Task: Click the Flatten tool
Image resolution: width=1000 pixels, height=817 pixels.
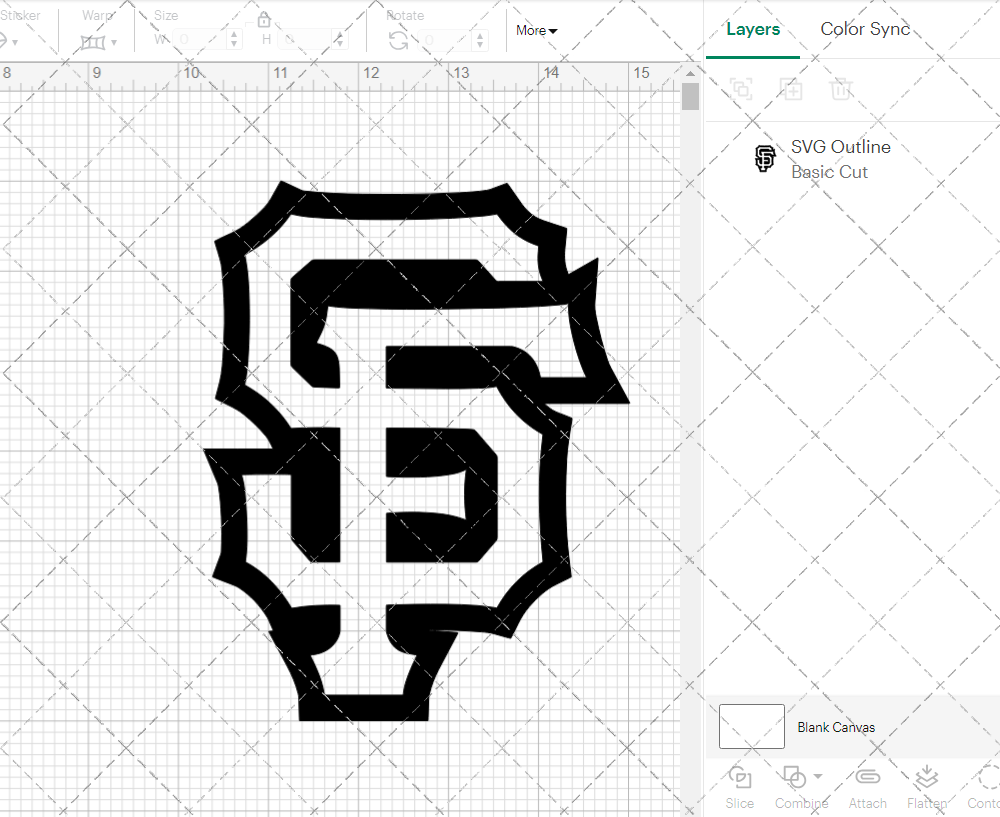Action: (x=927, y=788)
